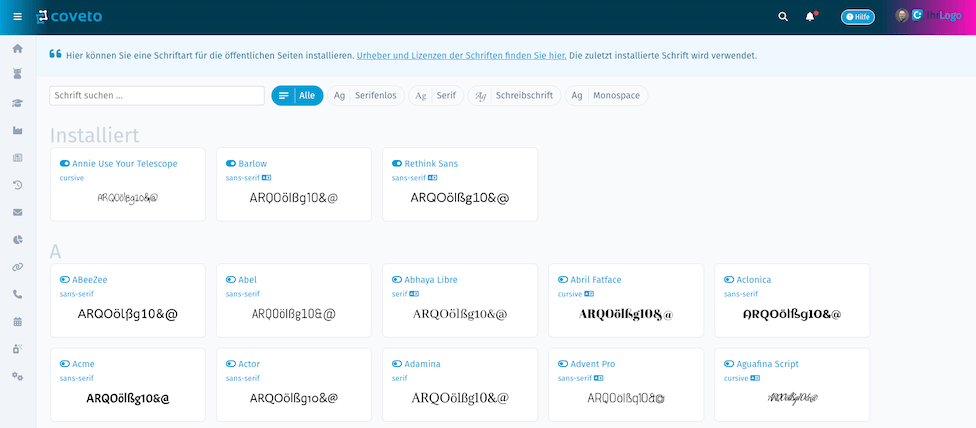Open the chain link sidebar icon

pos(17,267)
